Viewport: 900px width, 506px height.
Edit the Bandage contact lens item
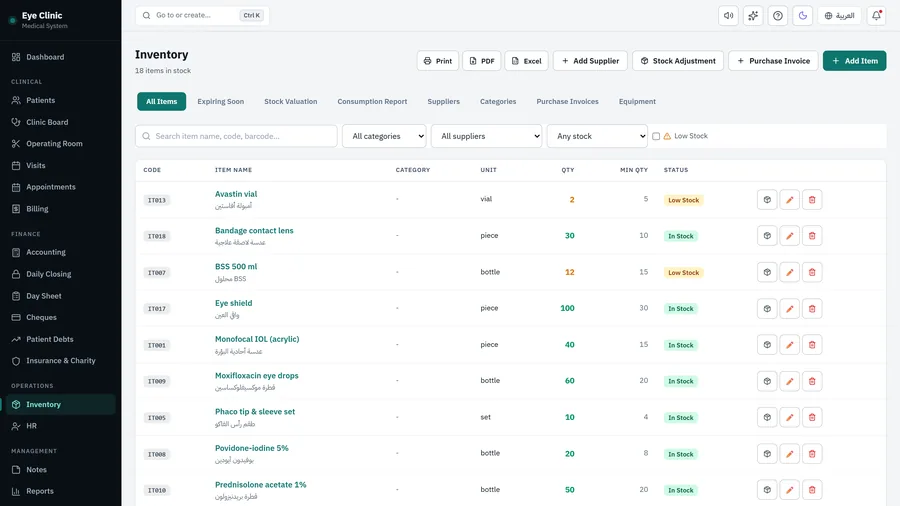click(x=789, y=236)
